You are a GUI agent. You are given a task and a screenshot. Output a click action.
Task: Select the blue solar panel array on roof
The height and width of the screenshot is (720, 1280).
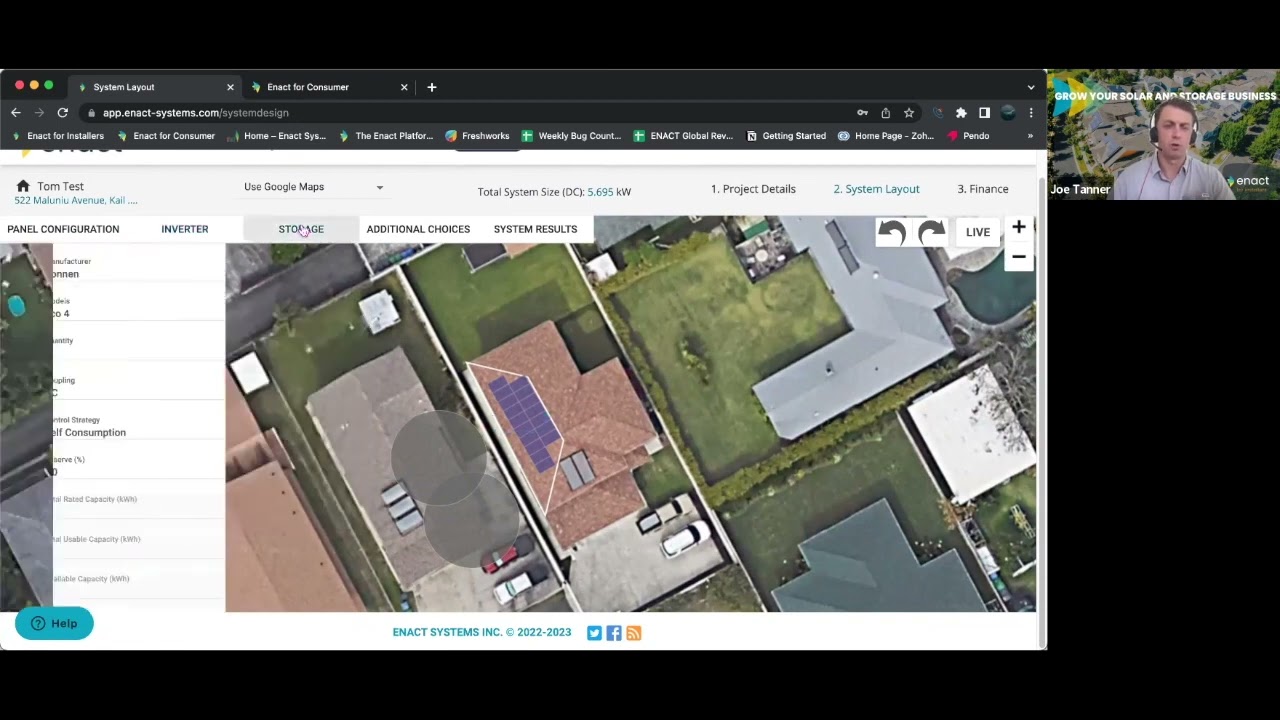[524, 423]
